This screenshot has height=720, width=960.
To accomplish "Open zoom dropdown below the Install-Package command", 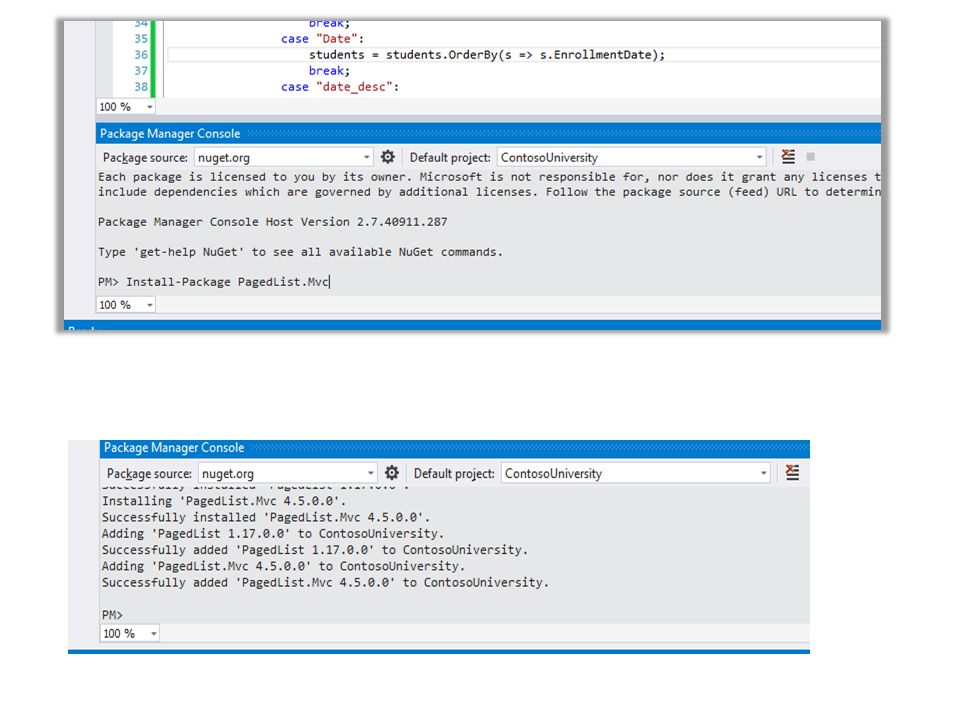I will (126, 304).
